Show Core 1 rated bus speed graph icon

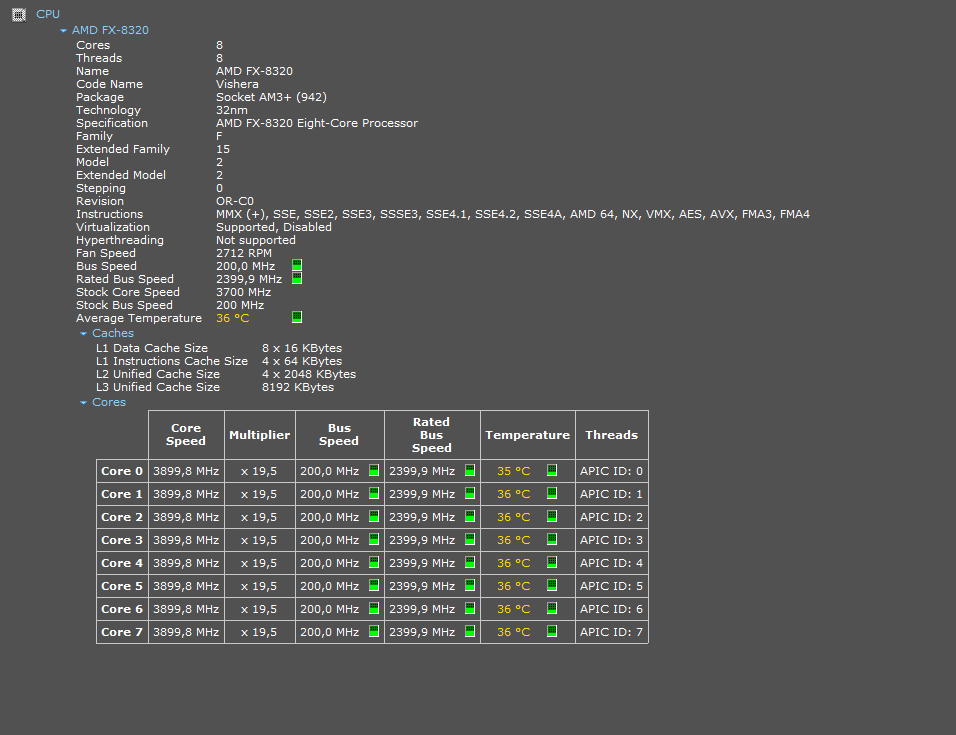(x=470, y=493)
